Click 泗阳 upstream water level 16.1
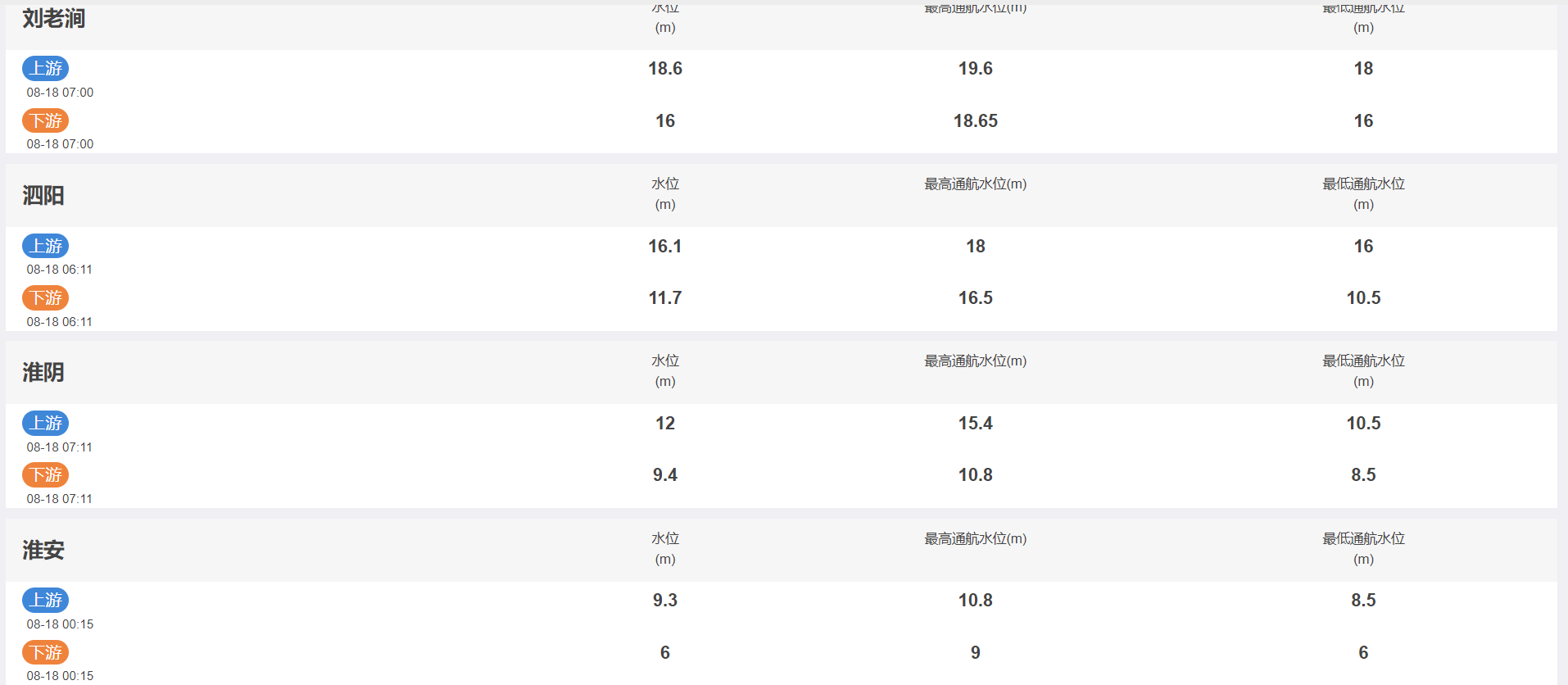This screenshot has height=685, width=1568. point(665,247)
